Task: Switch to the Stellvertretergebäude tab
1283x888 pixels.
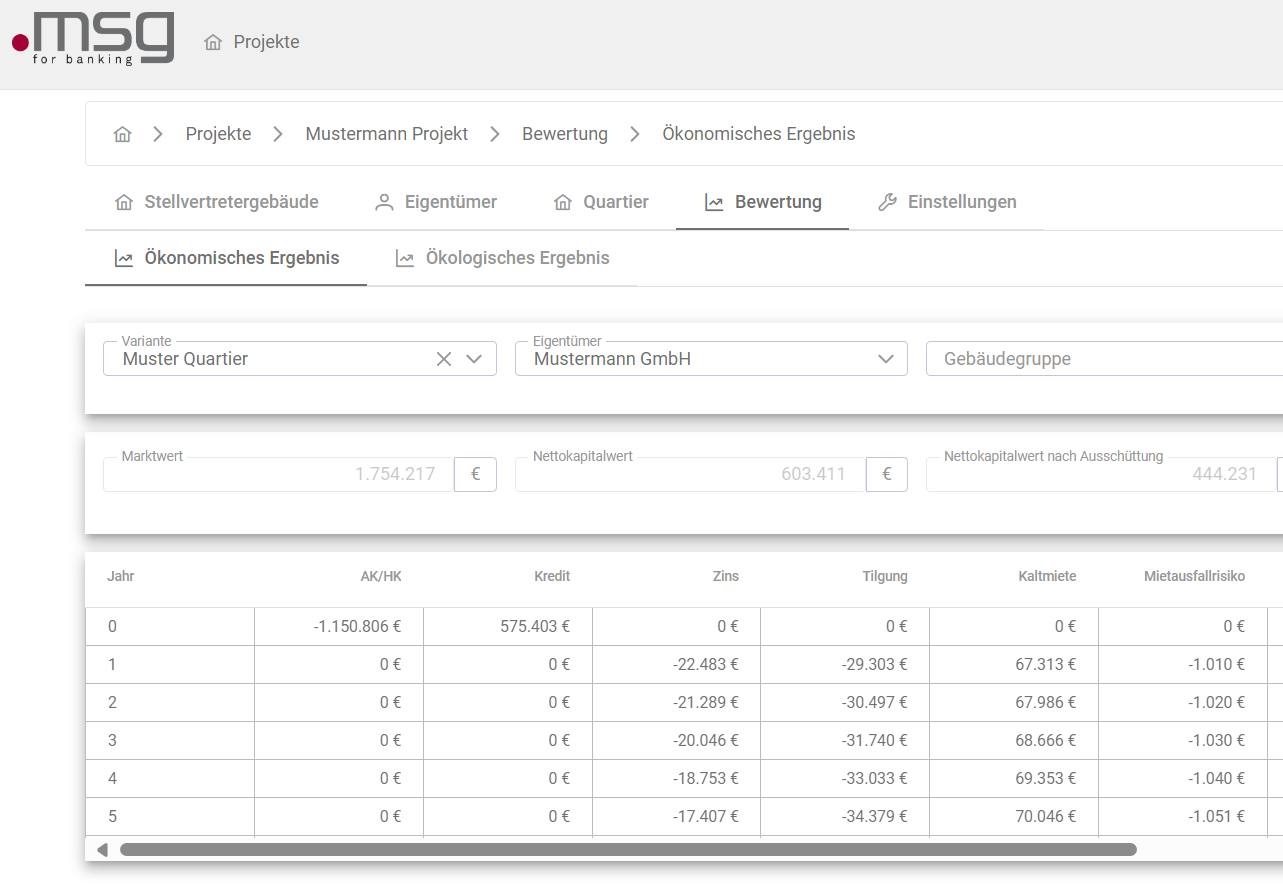Action: point(217,202)
